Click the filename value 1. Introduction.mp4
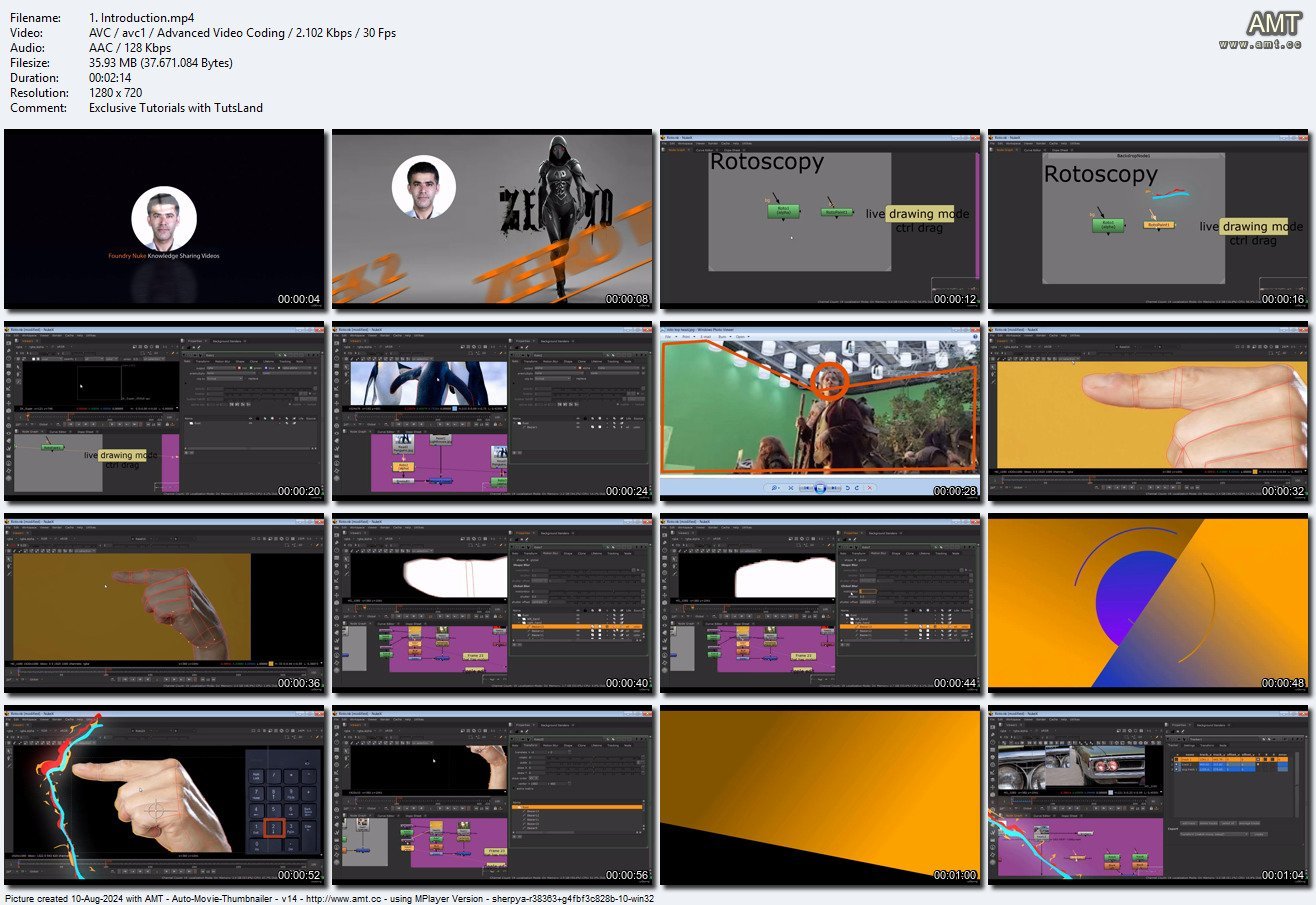Viewport: 1316px width, 905px height. [142, 18]
